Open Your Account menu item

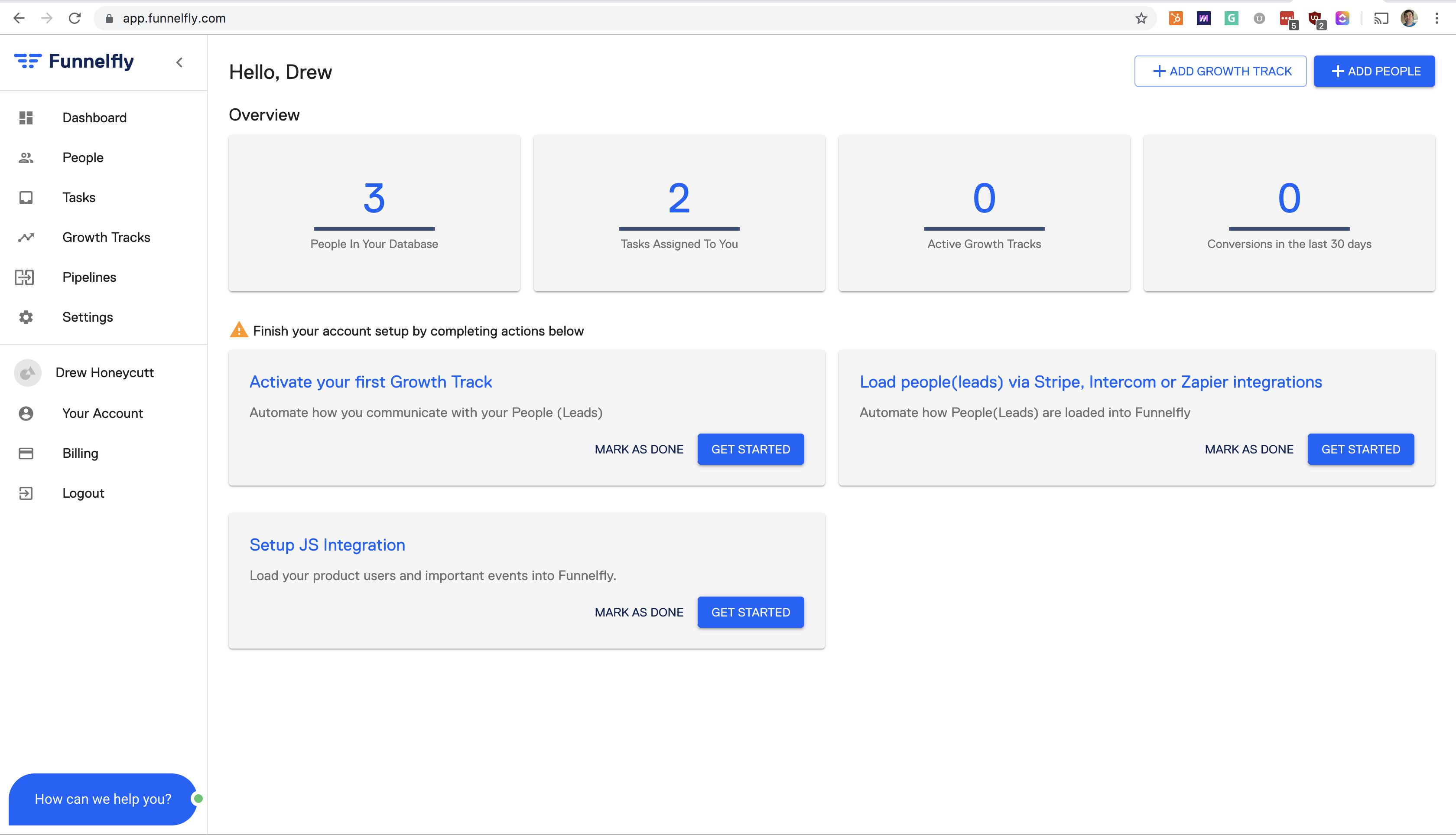click(103, 414)
